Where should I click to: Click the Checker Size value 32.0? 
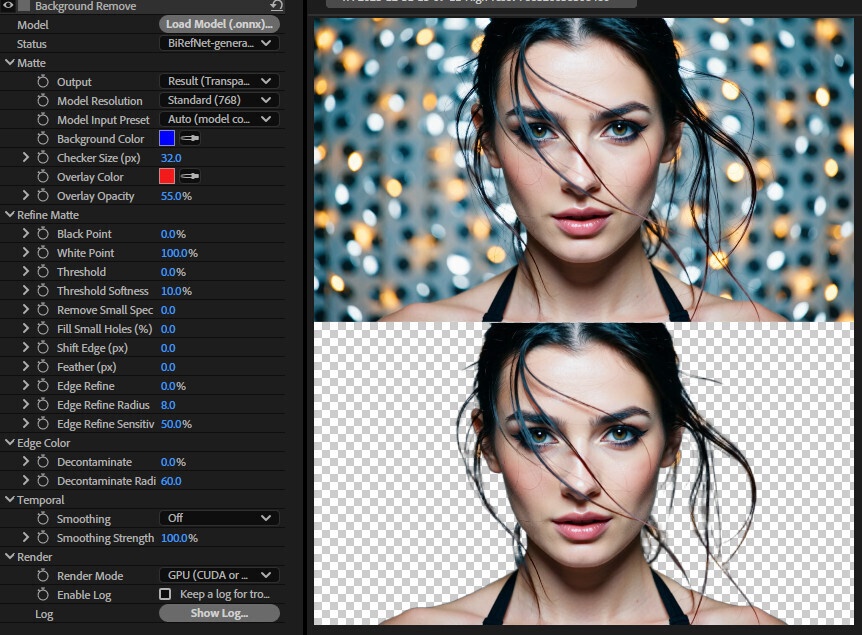[171, 158]
